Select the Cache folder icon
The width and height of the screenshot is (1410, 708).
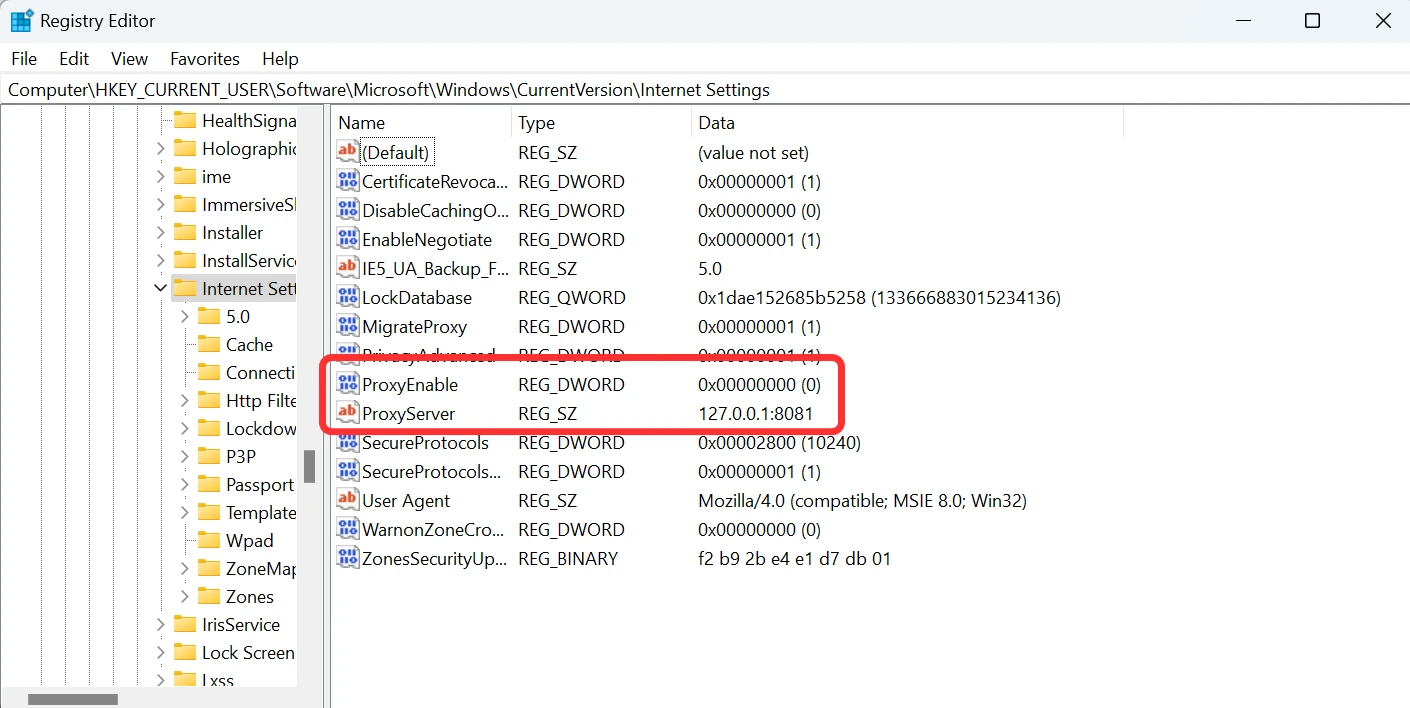[209, 344]
